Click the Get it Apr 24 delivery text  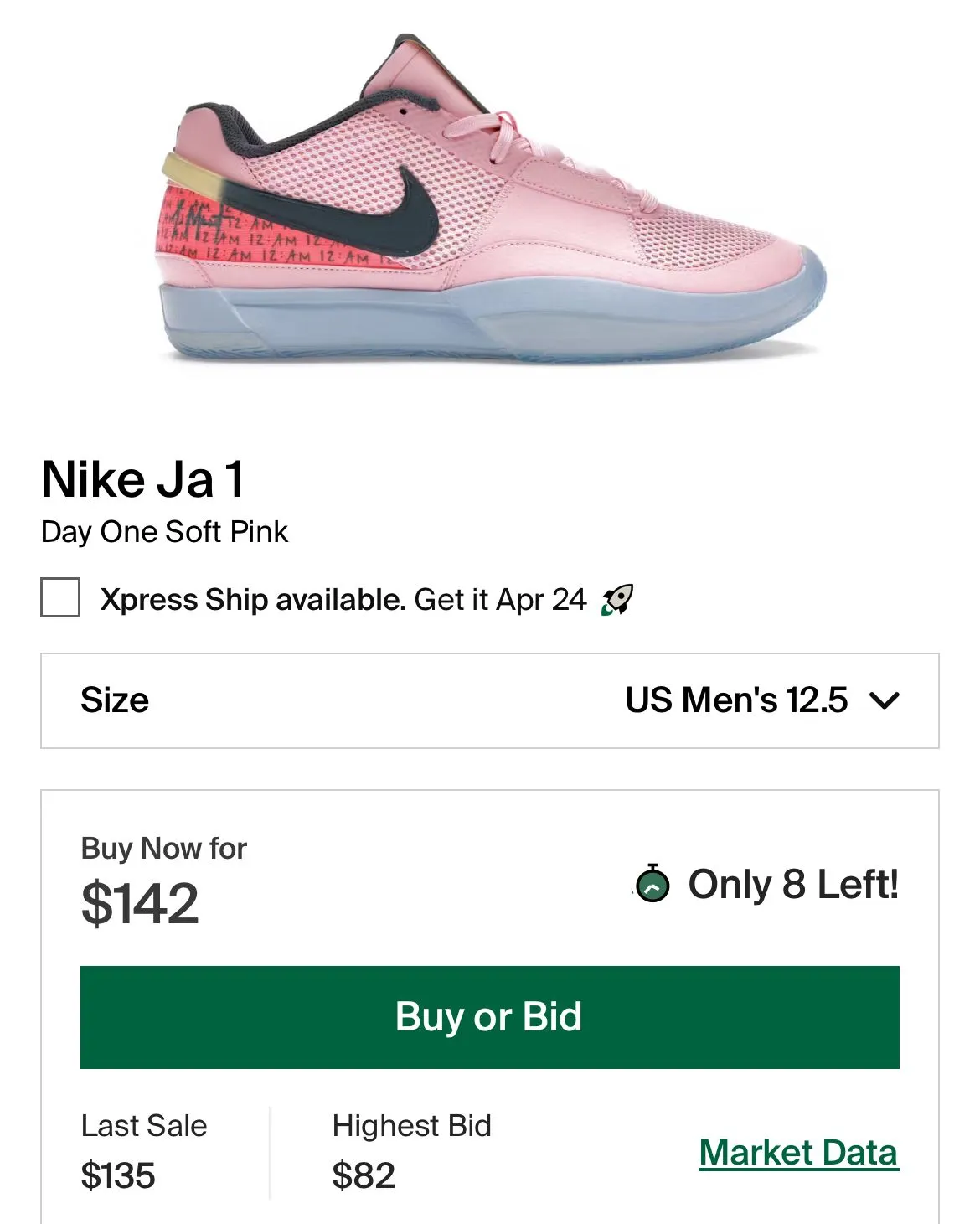pos(500,600)
